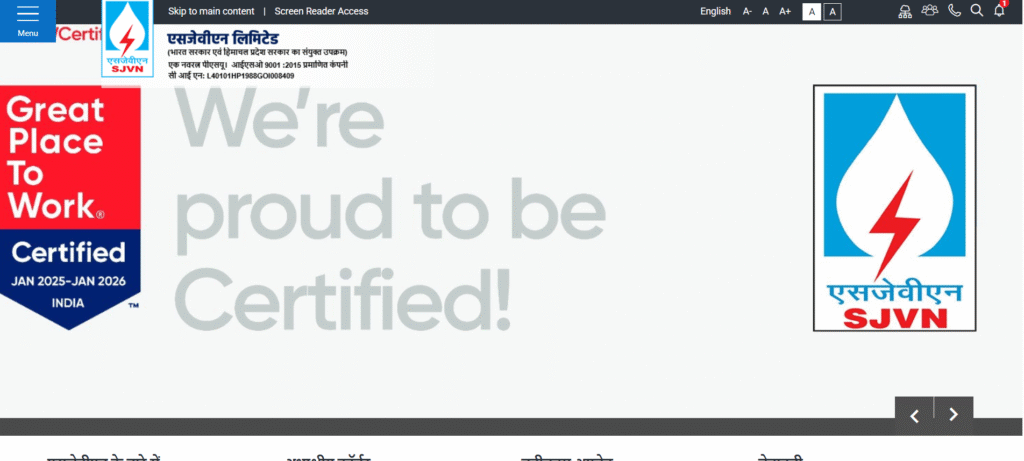The image size is (1024, 461).
Task: Open the notification bell icon
Action: tap(999, 11)
